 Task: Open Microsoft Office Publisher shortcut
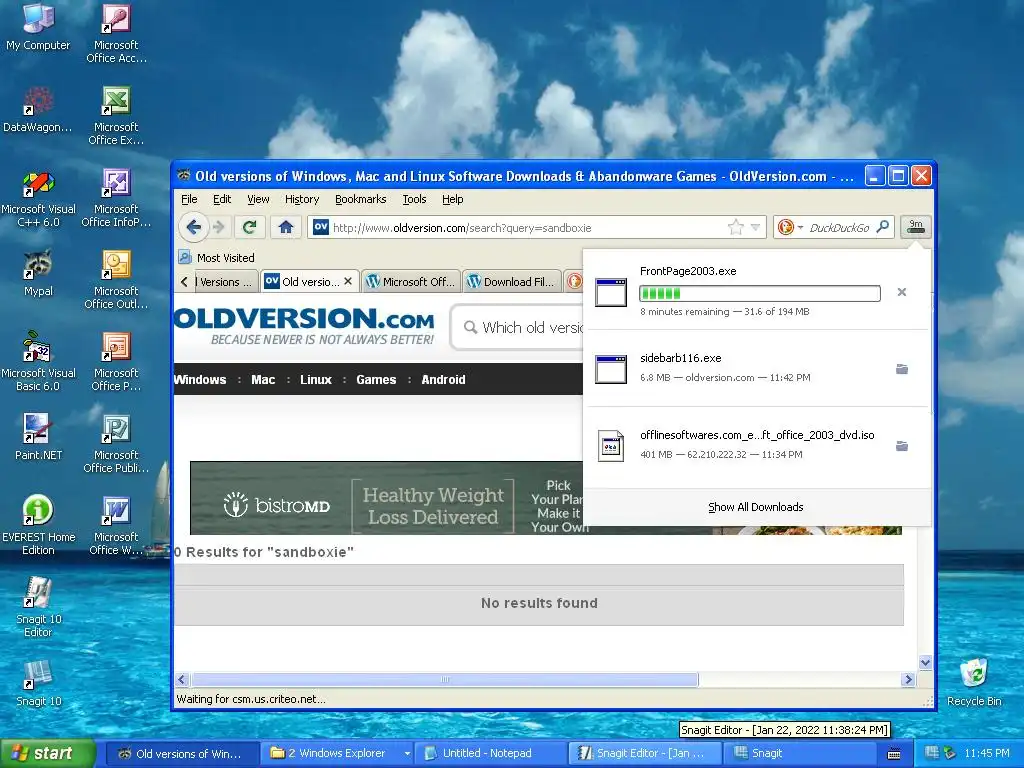(116, 443)
